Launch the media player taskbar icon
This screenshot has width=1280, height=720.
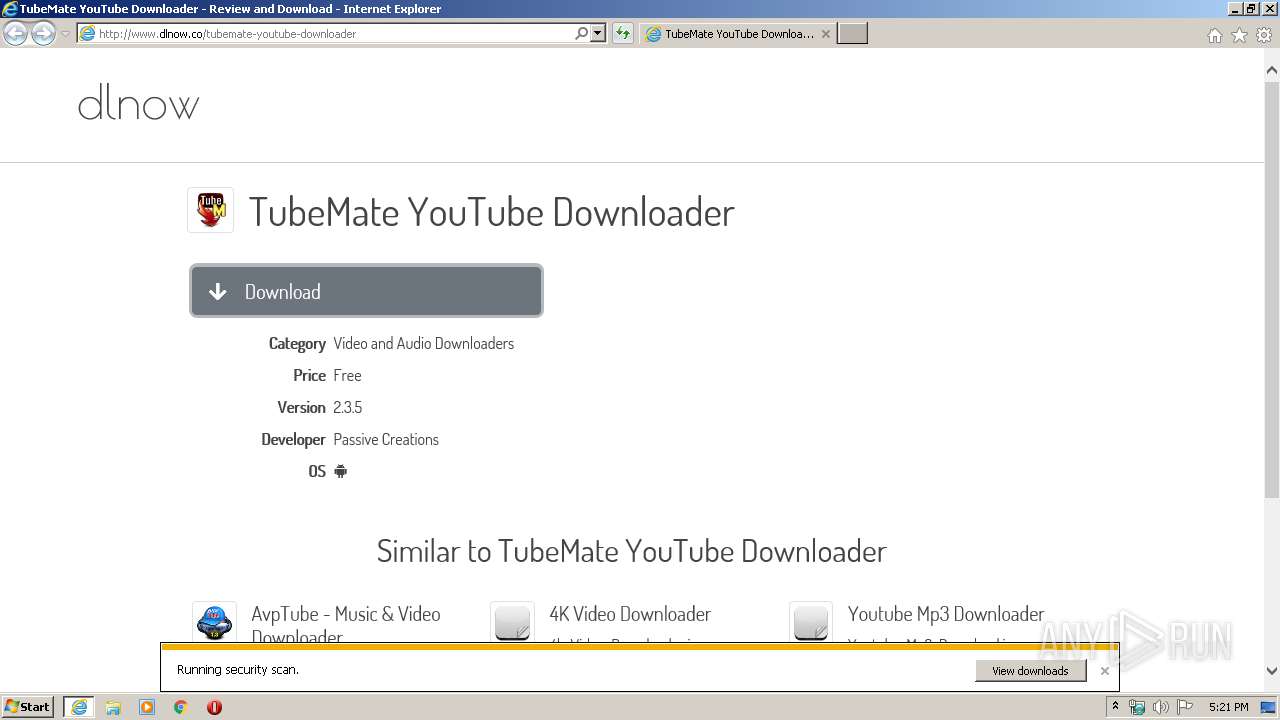pyautogui.click(x=147, y=707)
